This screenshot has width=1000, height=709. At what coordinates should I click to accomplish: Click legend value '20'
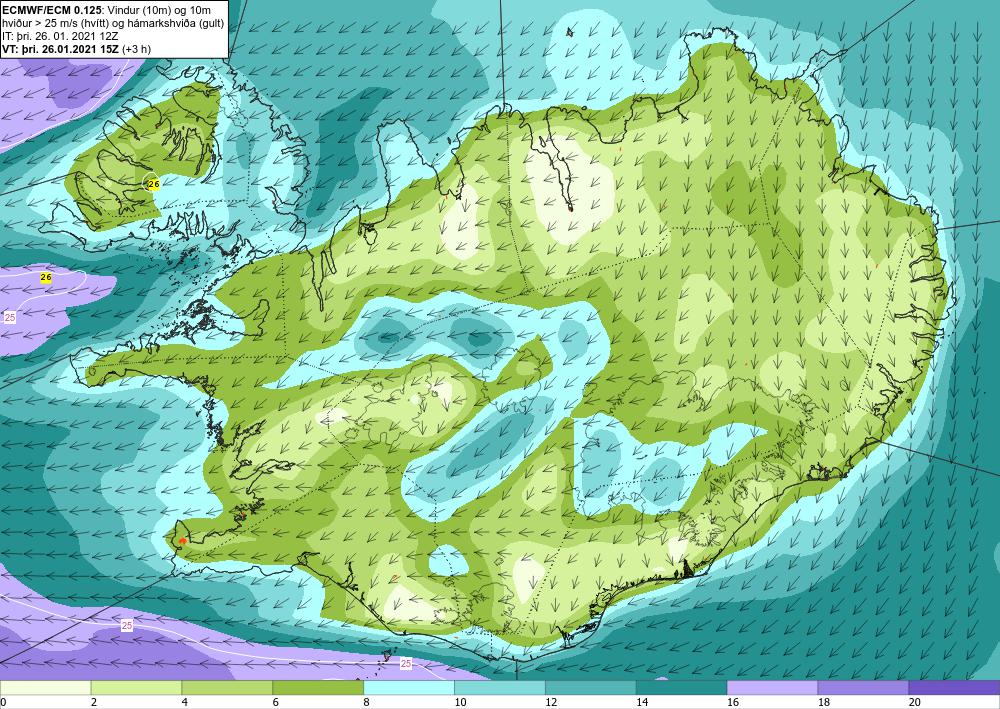point(915,703)
